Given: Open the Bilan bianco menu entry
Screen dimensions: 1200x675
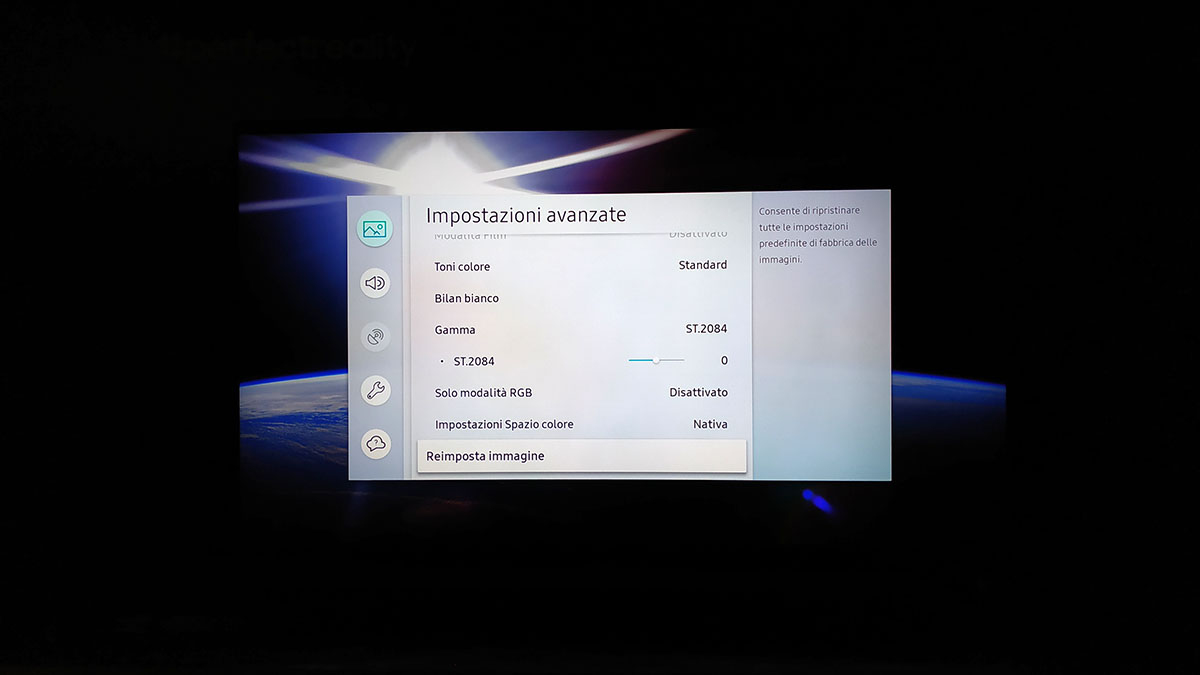Looking at the screenshot, I should [x=466, y=299].
